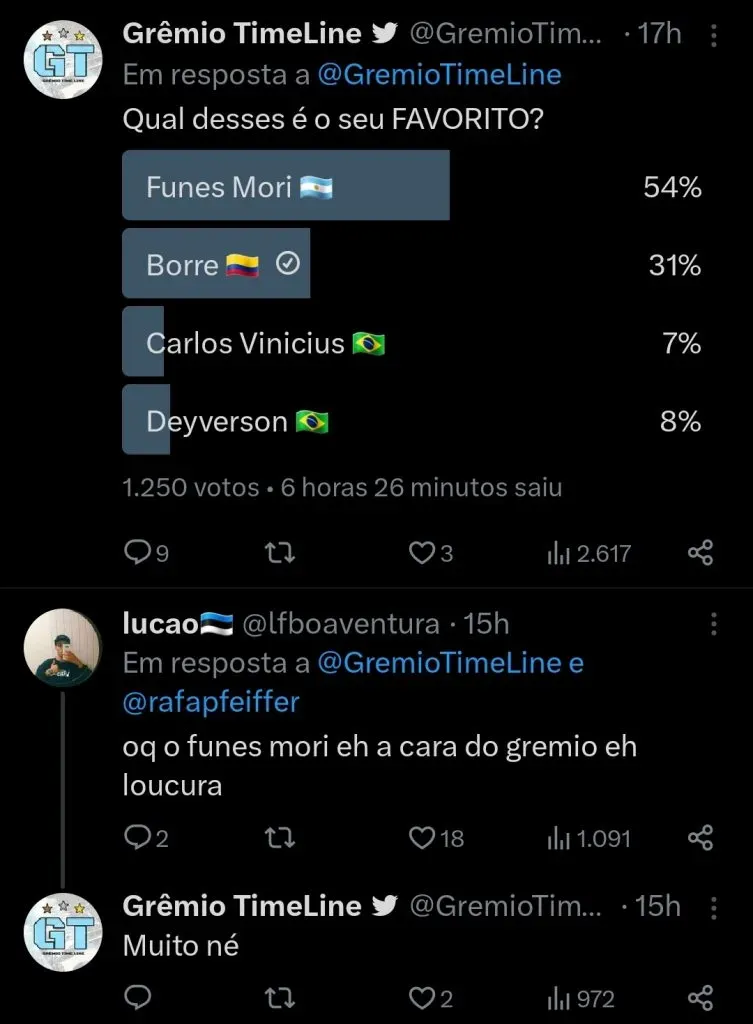Image resolution: width=753 pixels, height=1024 pixels.
Task: Open lucao's profile picture
Action: click(63, 648)
